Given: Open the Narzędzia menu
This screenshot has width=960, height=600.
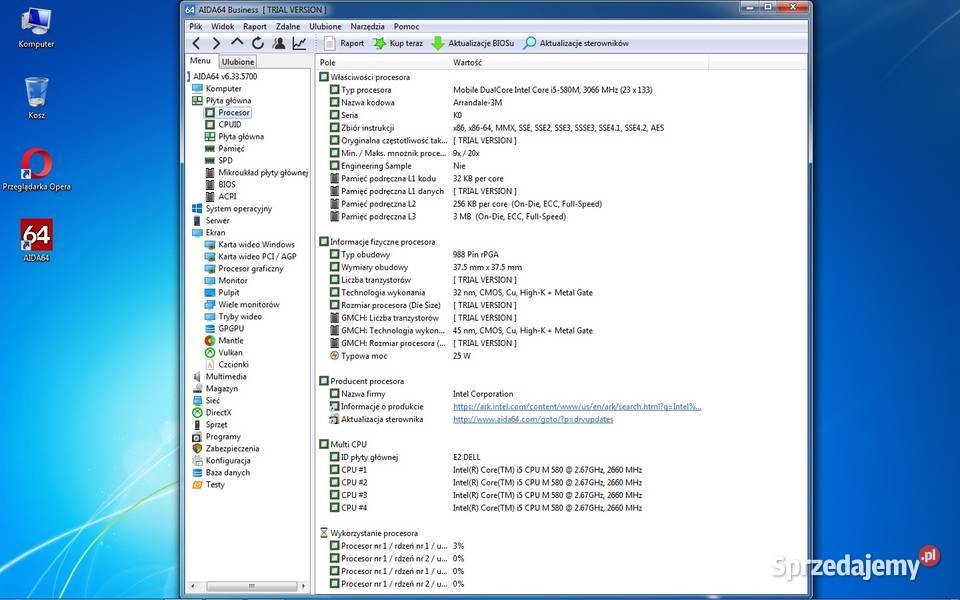Looking at the screenshot, I should coord(367,26).
